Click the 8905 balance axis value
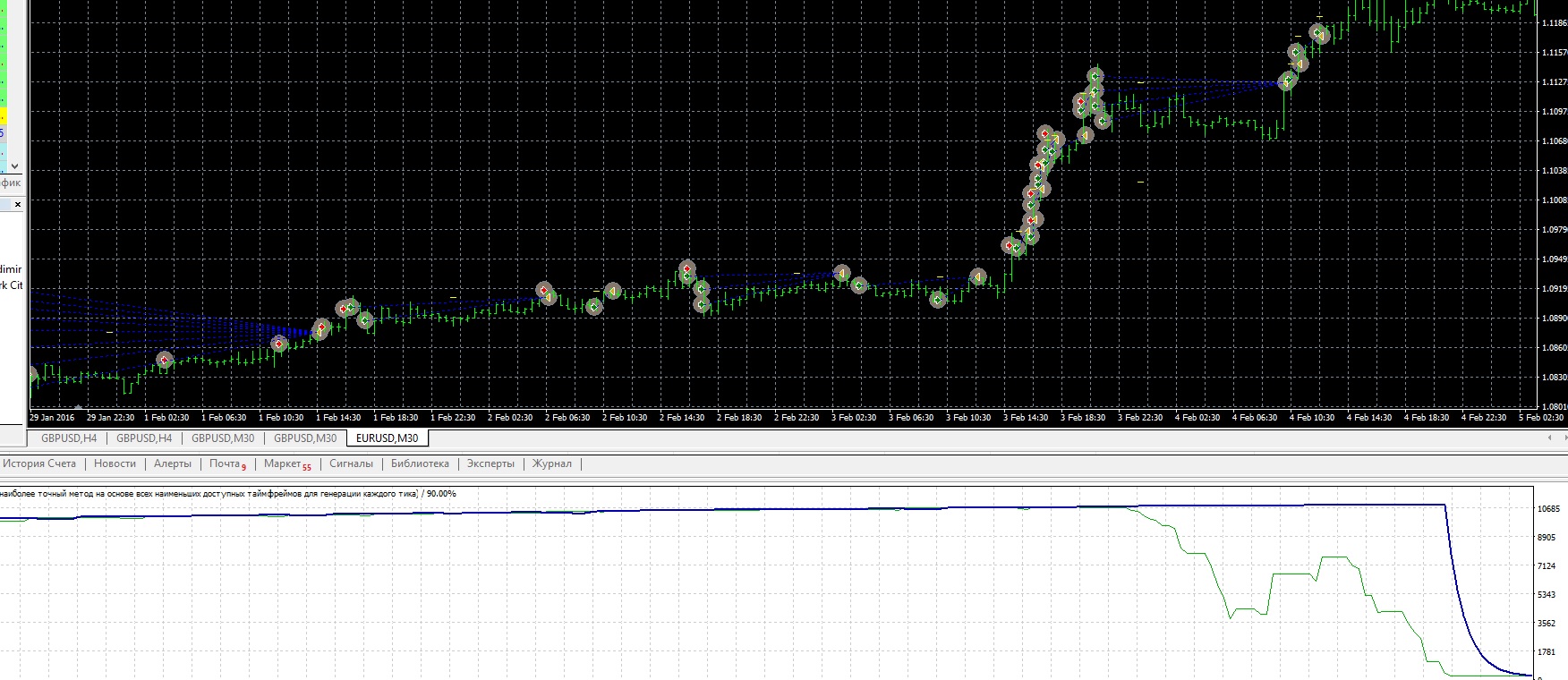Screen dimensions: 1568x680 [1547, 538]
